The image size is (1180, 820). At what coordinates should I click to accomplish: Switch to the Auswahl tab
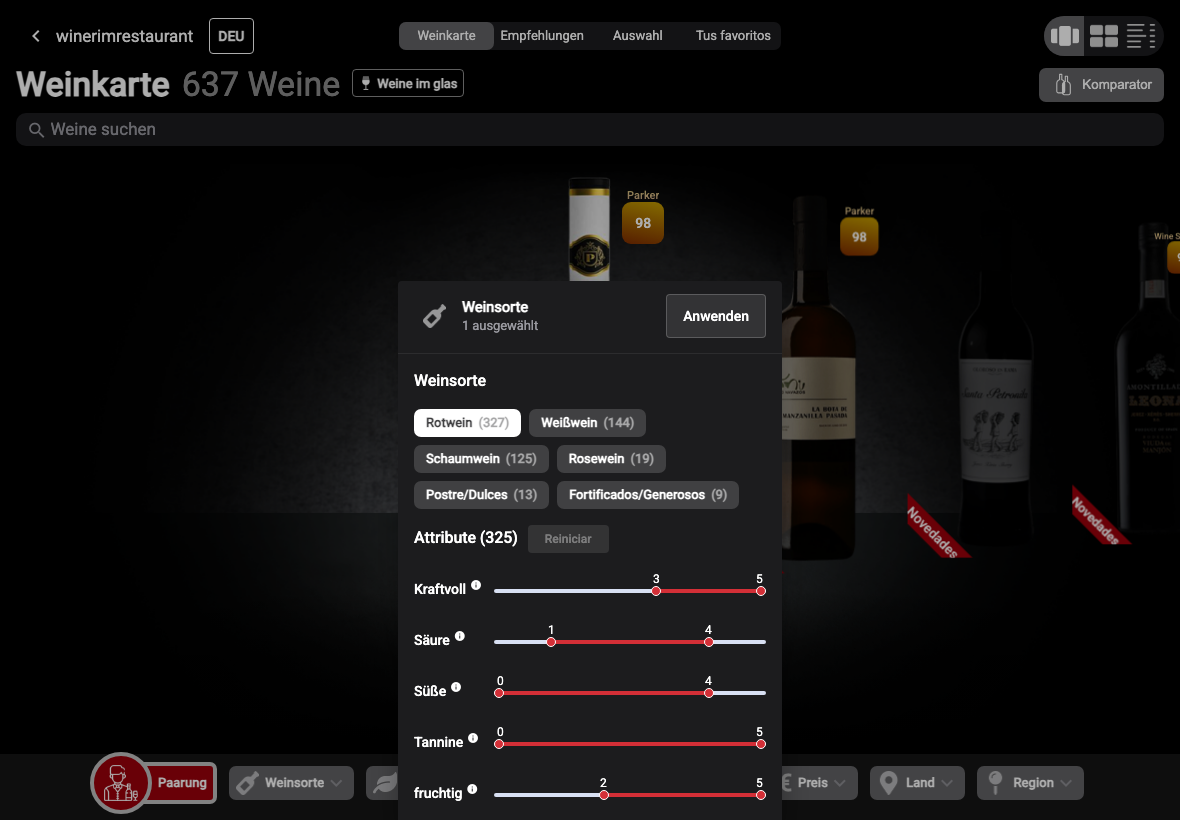coord(637,35)
